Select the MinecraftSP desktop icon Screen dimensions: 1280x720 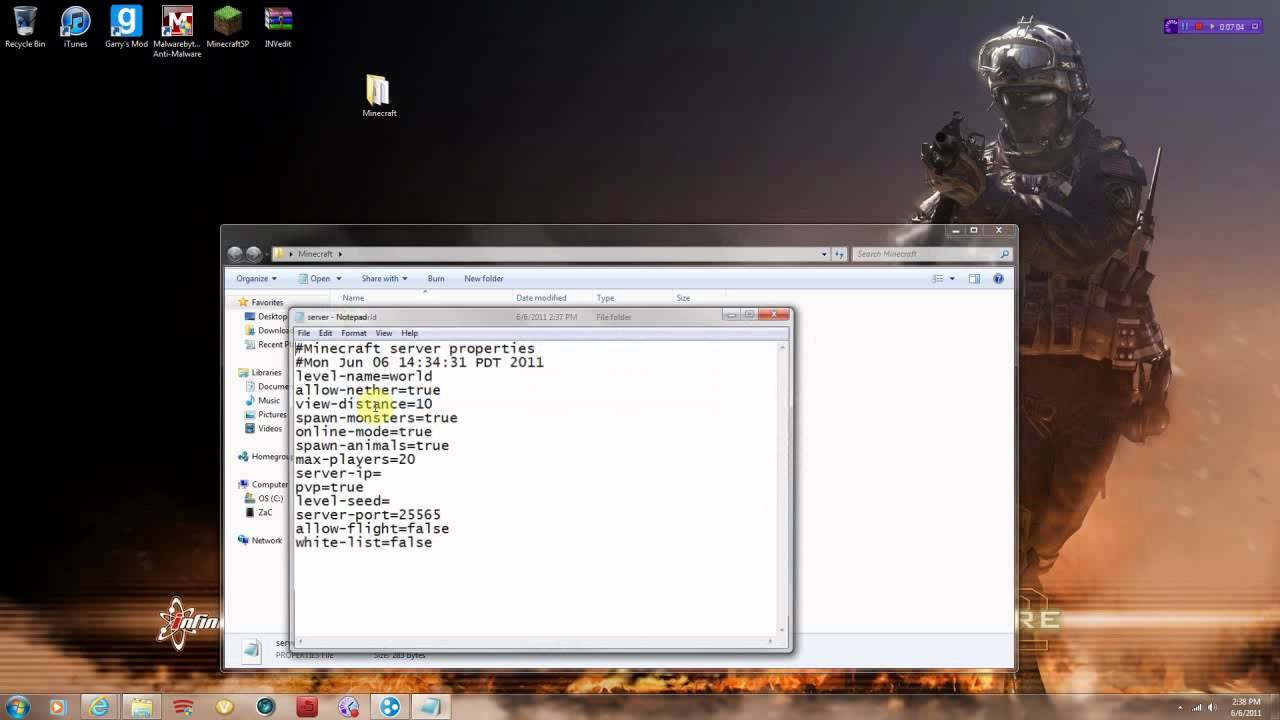point(228,27)
